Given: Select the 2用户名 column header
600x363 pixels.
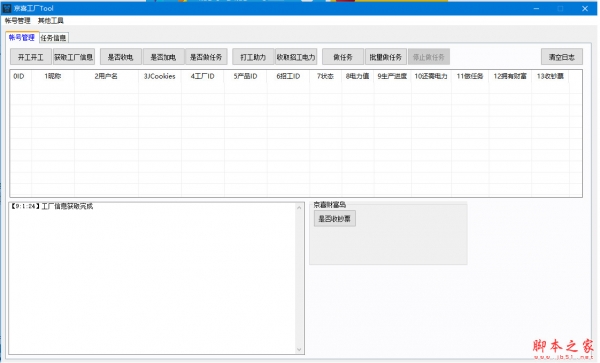Looking at the screenshot, I should (x=106, y=76).
